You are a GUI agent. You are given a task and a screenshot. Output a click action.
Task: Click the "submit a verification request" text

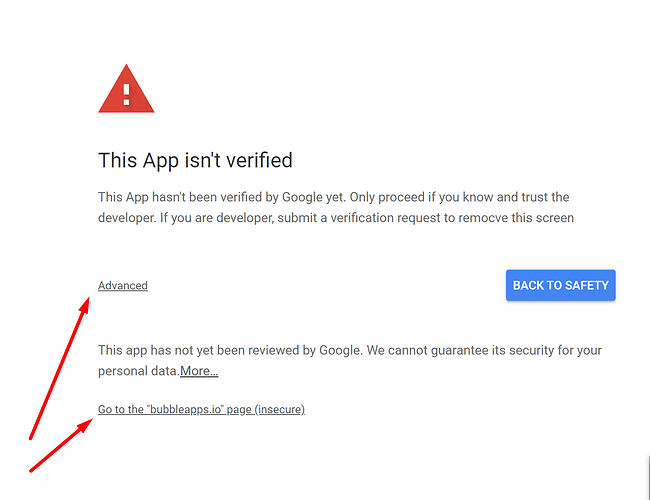click(x=359, y=218)
